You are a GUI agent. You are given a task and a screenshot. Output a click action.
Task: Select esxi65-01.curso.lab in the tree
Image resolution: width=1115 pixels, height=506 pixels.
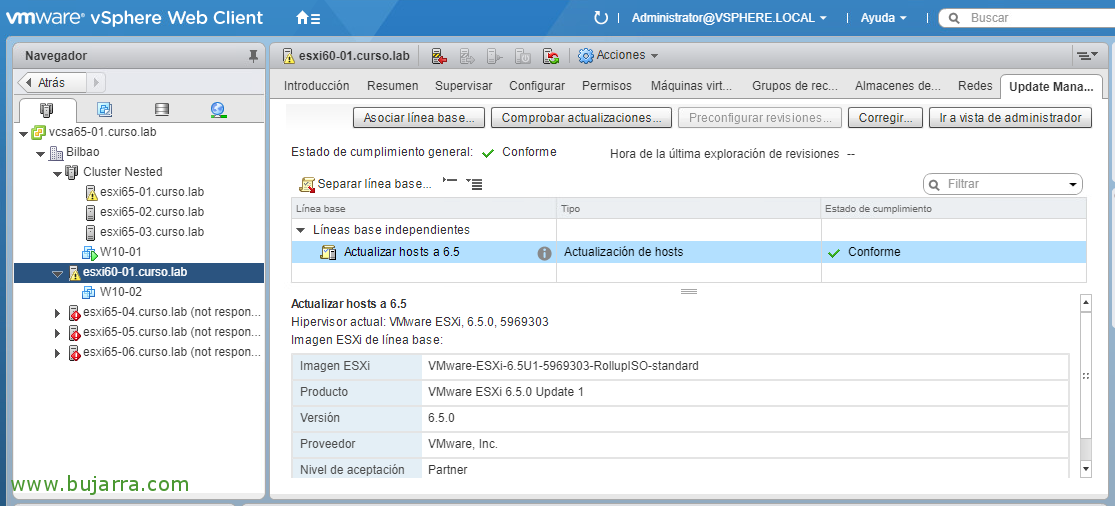point(152,192)
